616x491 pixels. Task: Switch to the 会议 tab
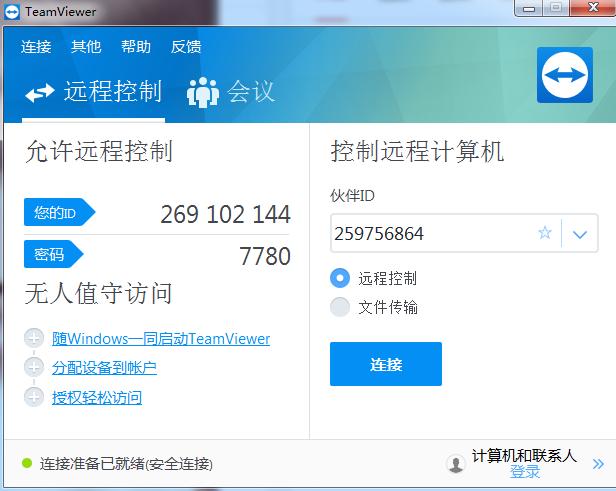(x=231, y=92)
